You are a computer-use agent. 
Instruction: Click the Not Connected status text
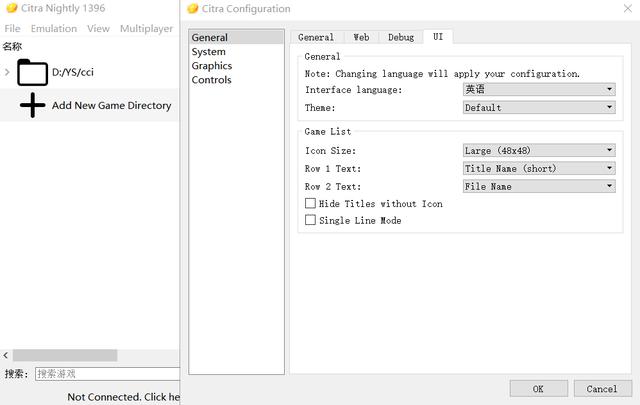123,397
